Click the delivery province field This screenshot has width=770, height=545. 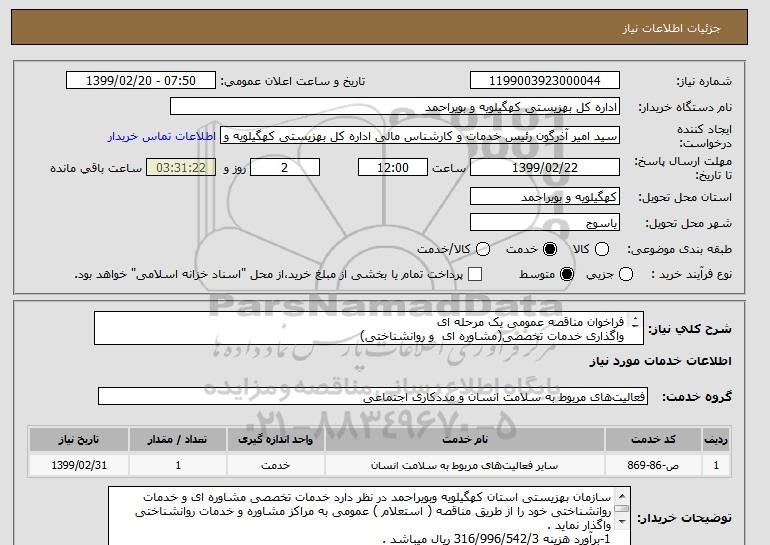(545, 197)
